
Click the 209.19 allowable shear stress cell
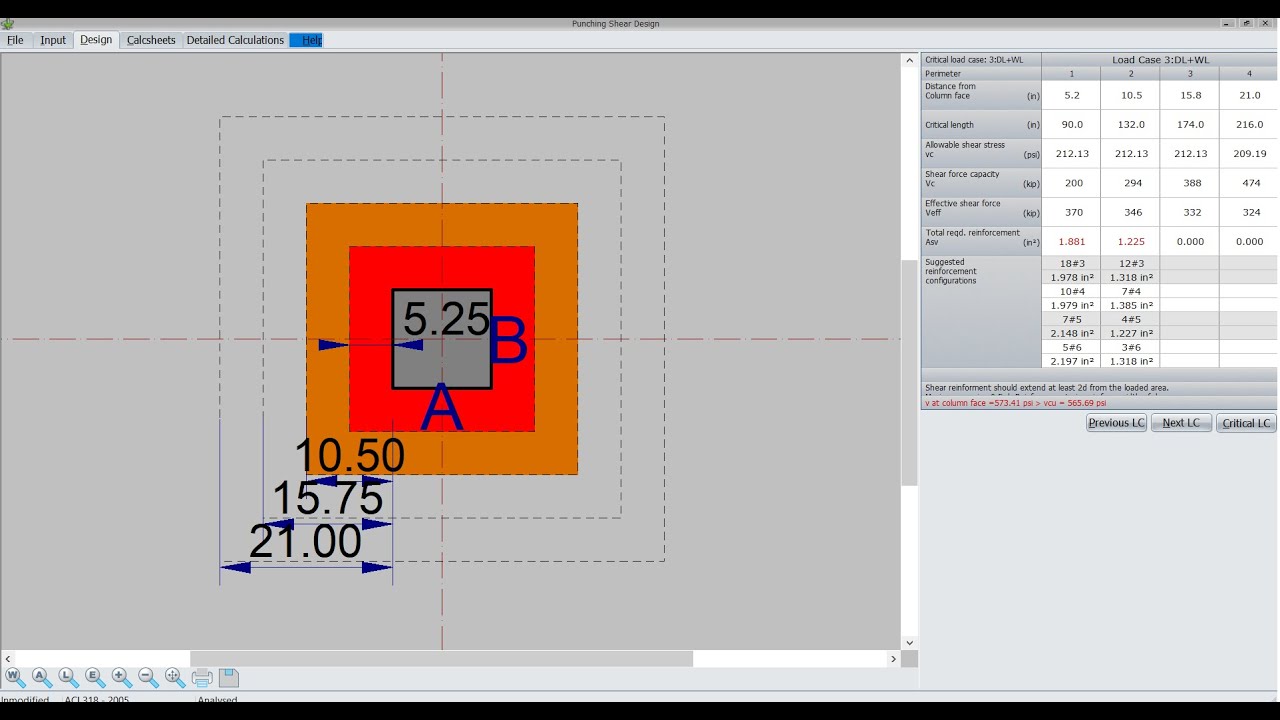pos(1249,154)
